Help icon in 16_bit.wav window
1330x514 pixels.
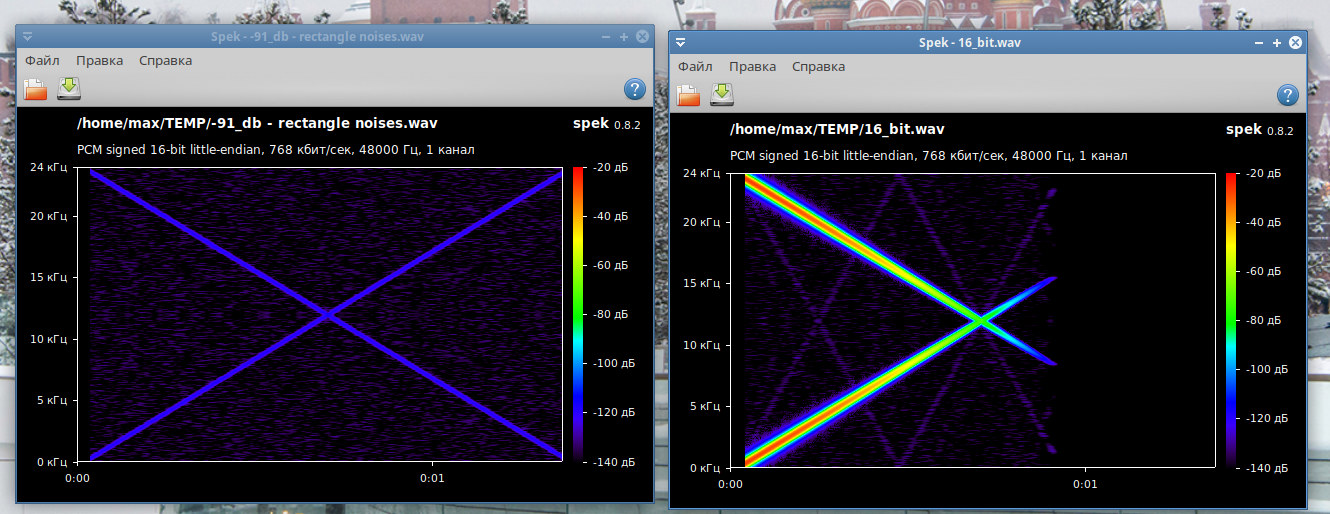1288,95
